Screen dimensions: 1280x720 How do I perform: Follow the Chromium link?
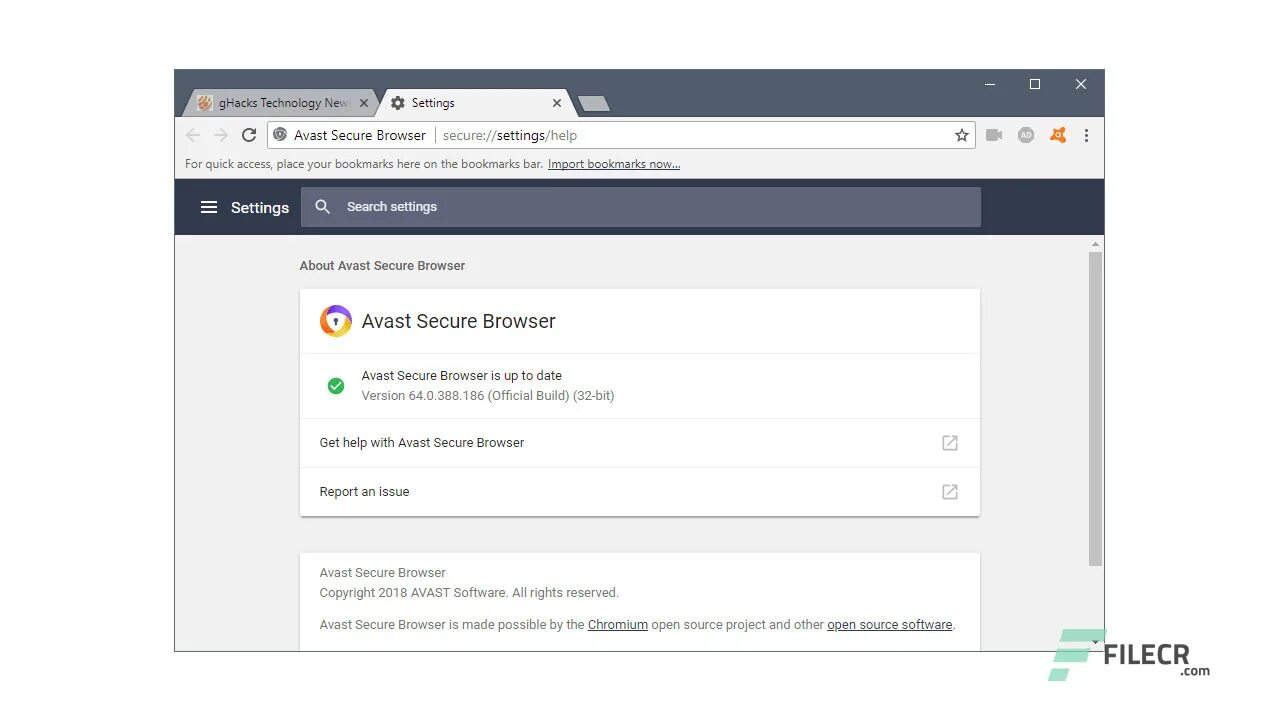618,625
